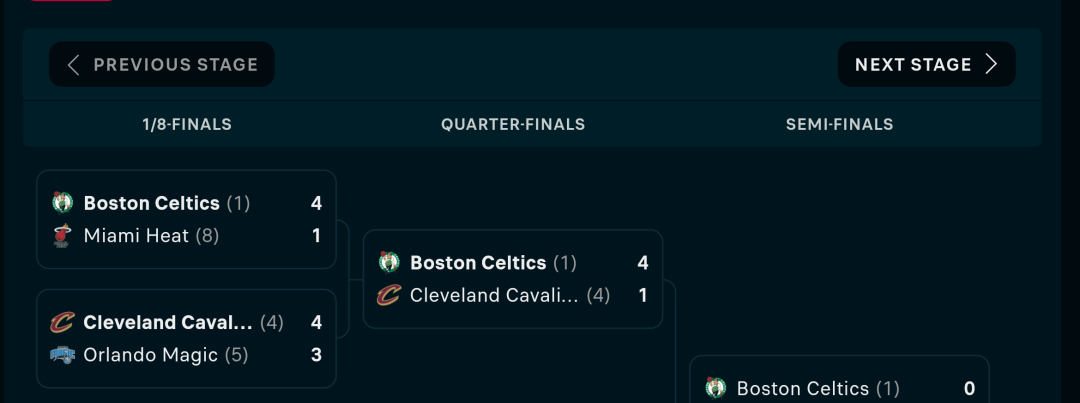Click the left chevron beside Previous Stage

(73, 64)
